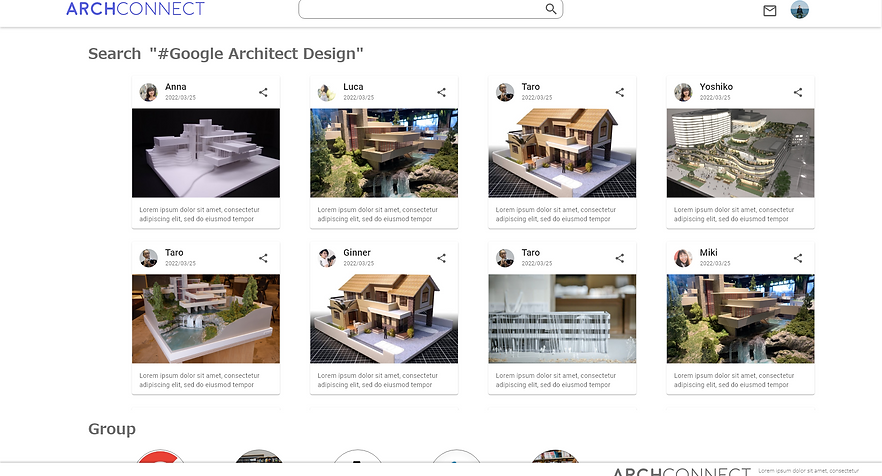Screen dimensions: 882x476
Task: Click the name Anna
Action: pyautogui.click(x=176, y=87)
